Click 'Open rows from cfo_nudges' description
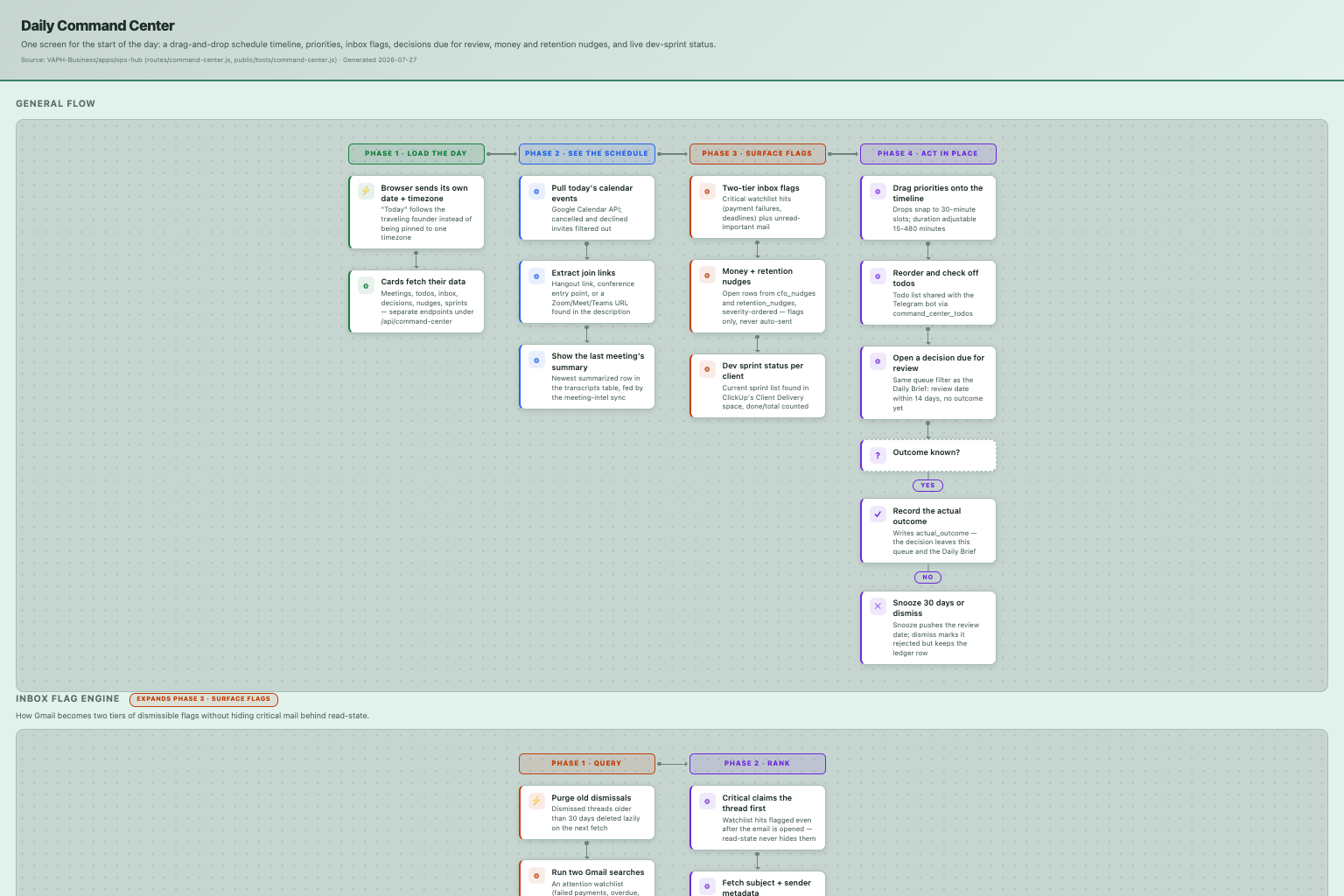The image size is (1344, 896). (x=769, y=307)
